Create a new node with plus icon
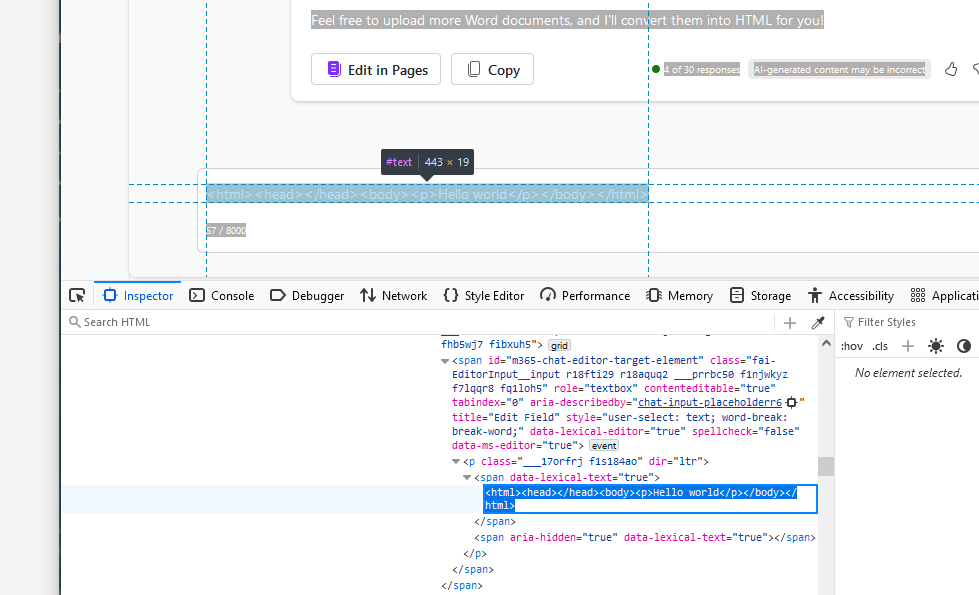 790,322
